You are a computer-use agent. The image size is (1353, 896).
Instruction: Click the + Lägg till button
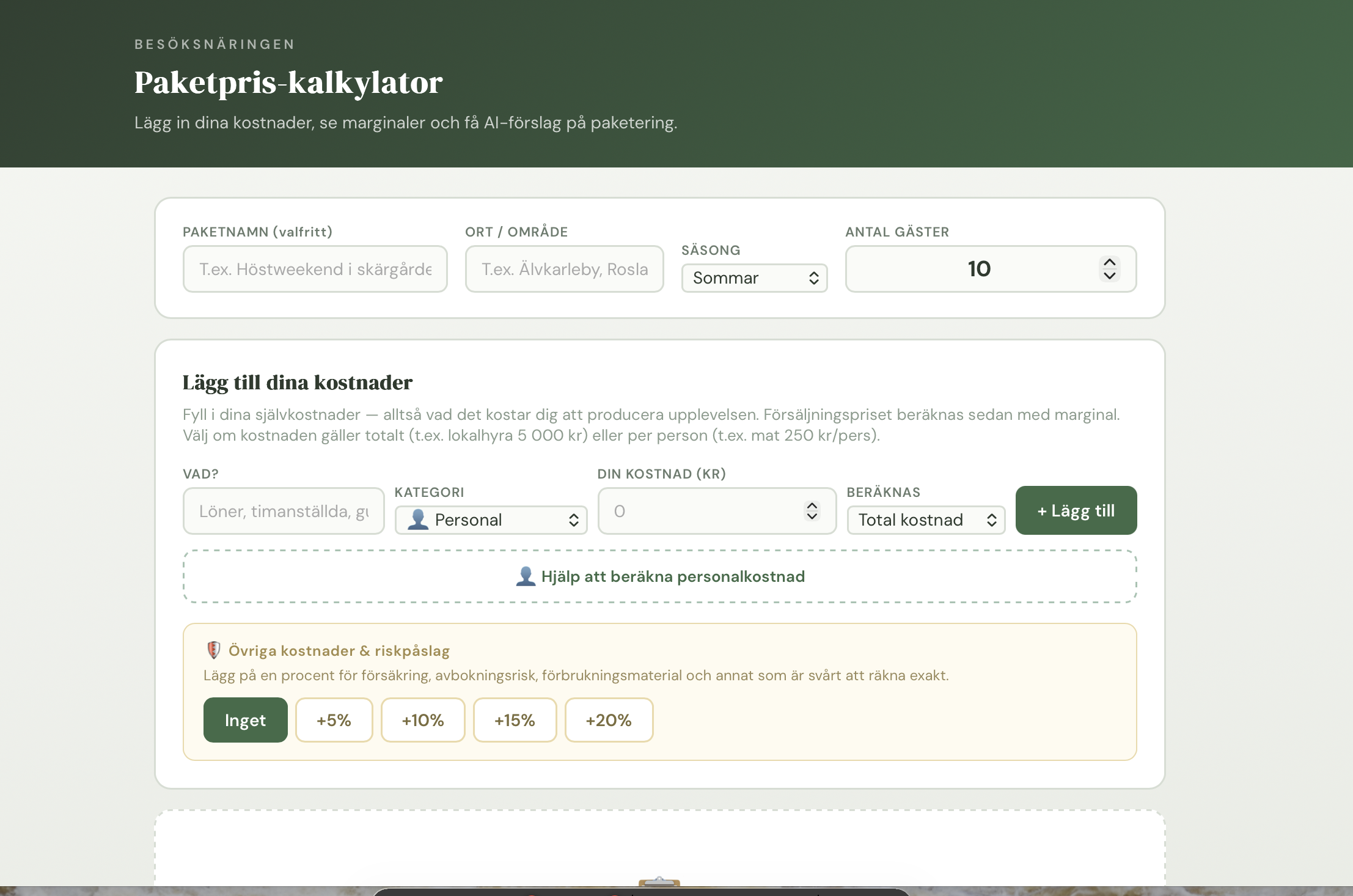1076,510
